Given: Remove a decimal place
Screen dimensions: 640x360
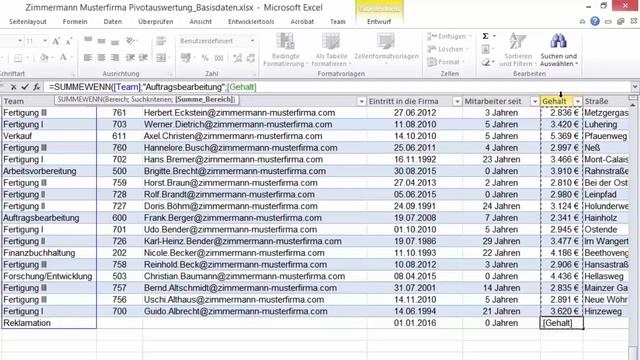Looking at the screenshot, I should tap(251, 58).
